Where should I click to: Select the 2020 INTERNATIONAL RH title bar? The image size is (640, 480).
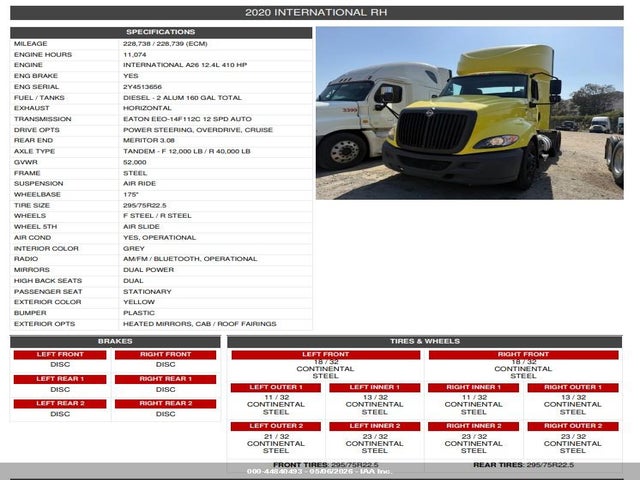317,13
